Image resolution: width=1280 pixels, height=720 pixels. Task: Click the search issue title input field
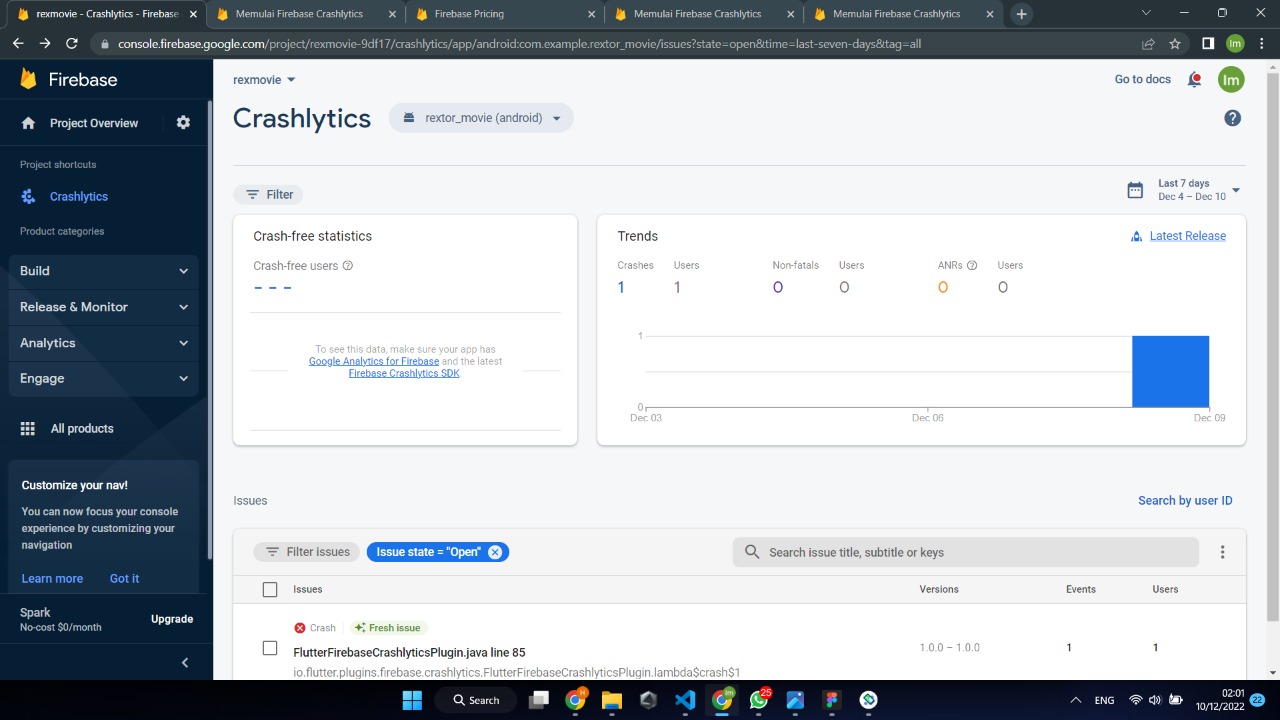tap(966, 552)
